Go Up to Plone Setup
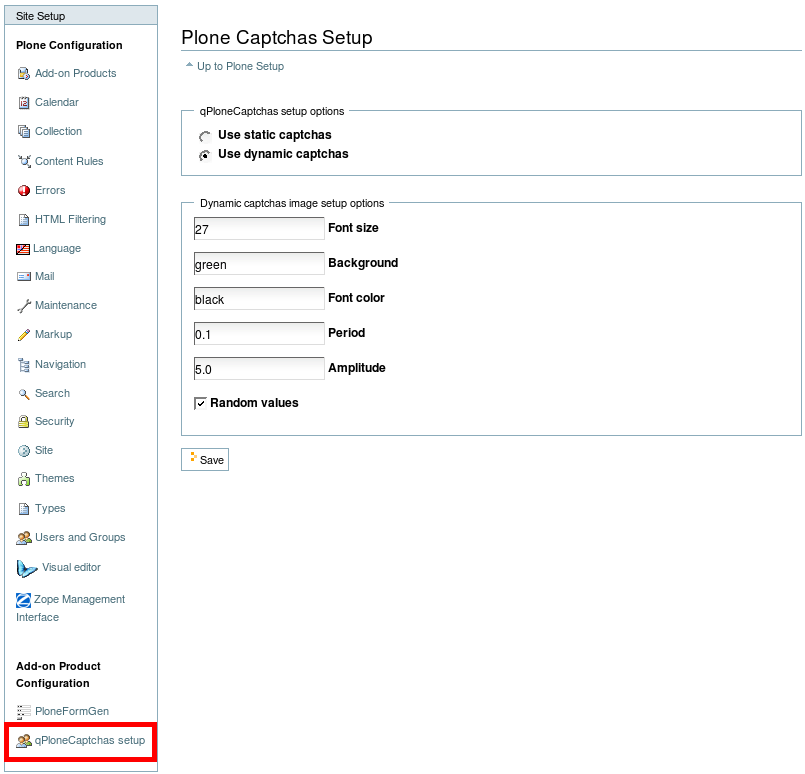 click(240, 66)
